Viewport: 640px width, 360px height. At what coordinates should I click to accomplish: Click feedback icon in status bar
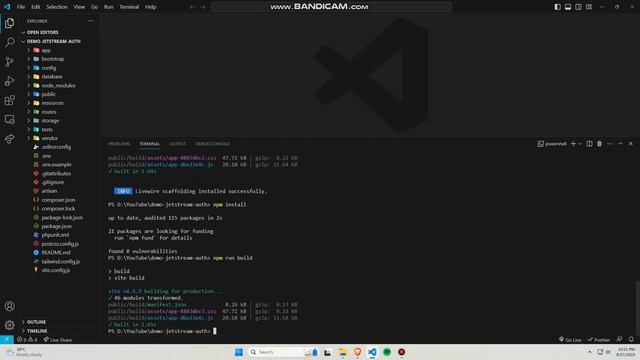tap(620, 340)
